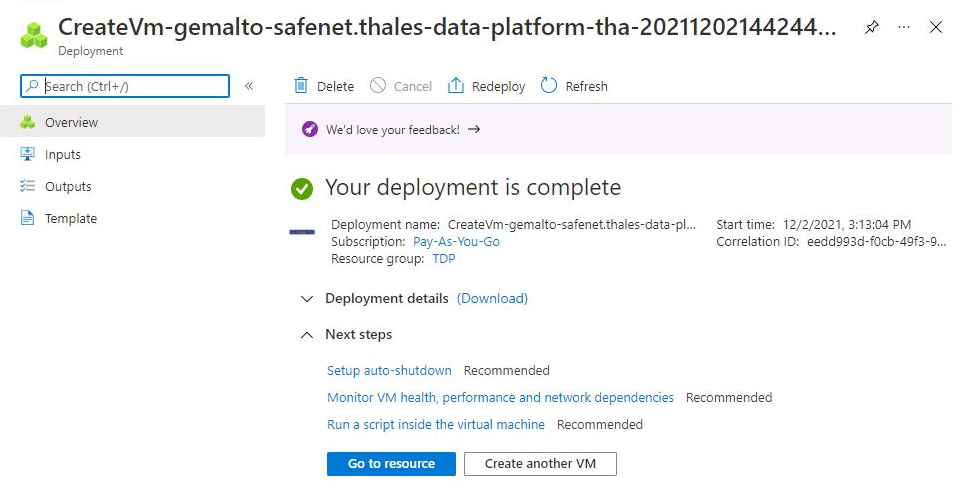Click the Create another VM button
The image size is (963, 500).
coord(540,464)
